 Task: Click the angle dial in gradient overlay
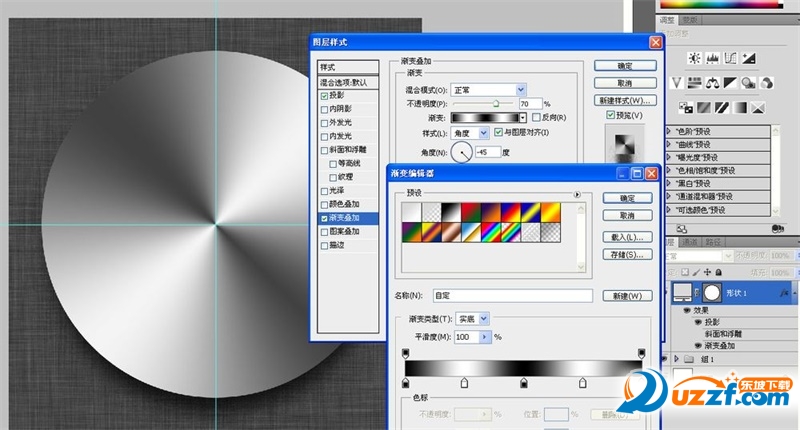pyautogui.click(x=462, y=153)
